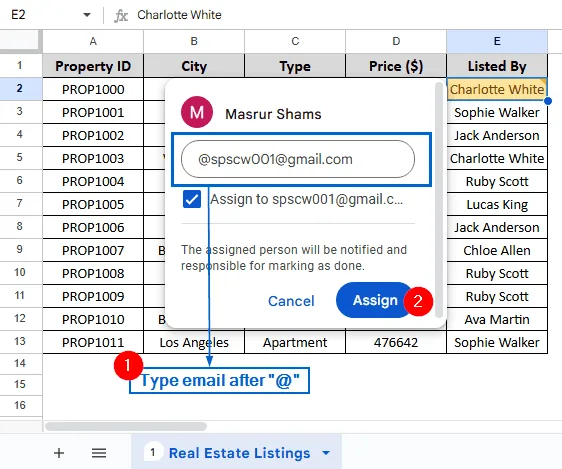Uncheck the Assign to spscw001@gmail.com checkbox

[x=192, y=199]
